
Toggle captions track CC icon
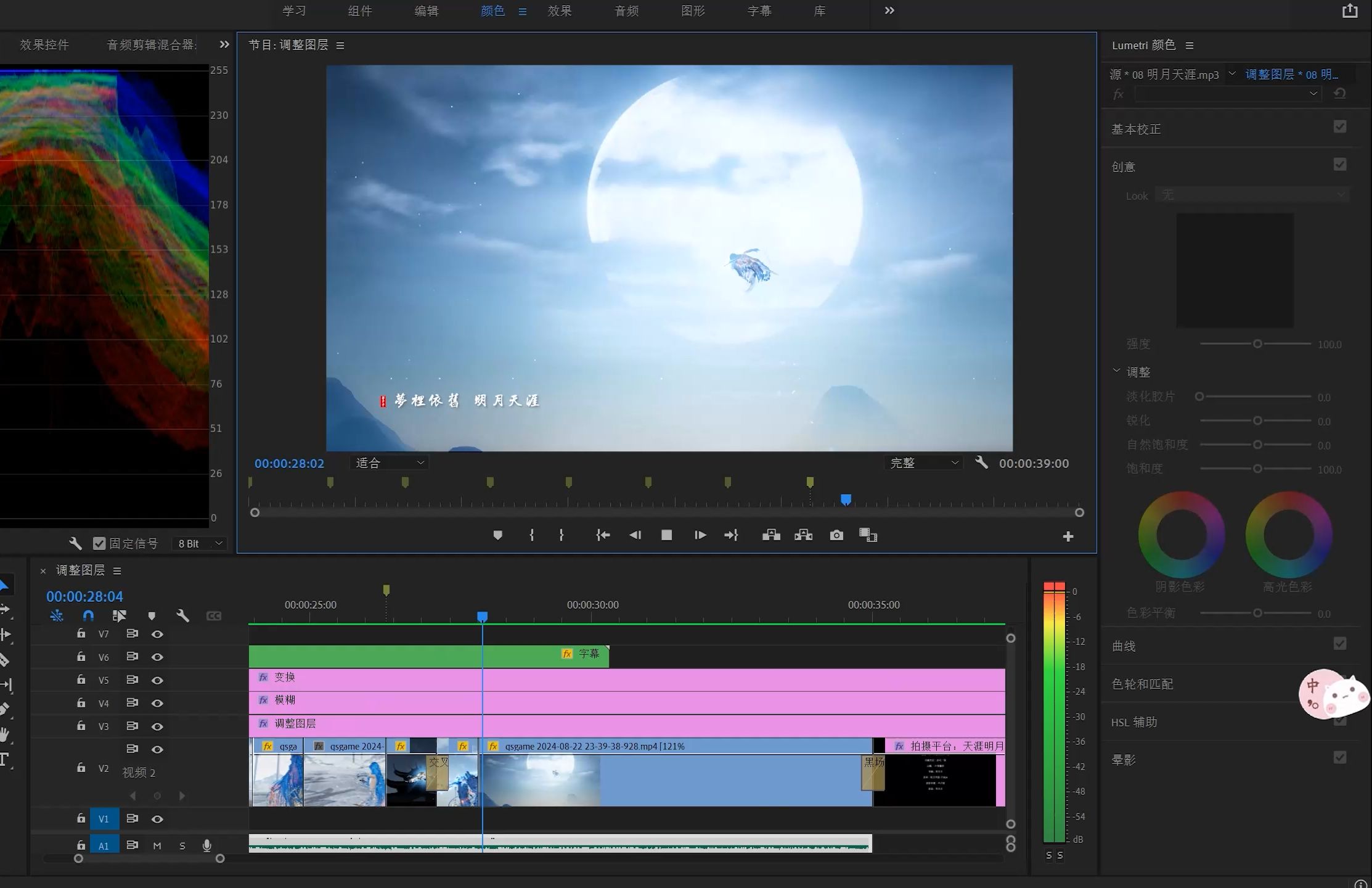coord(214,616)
